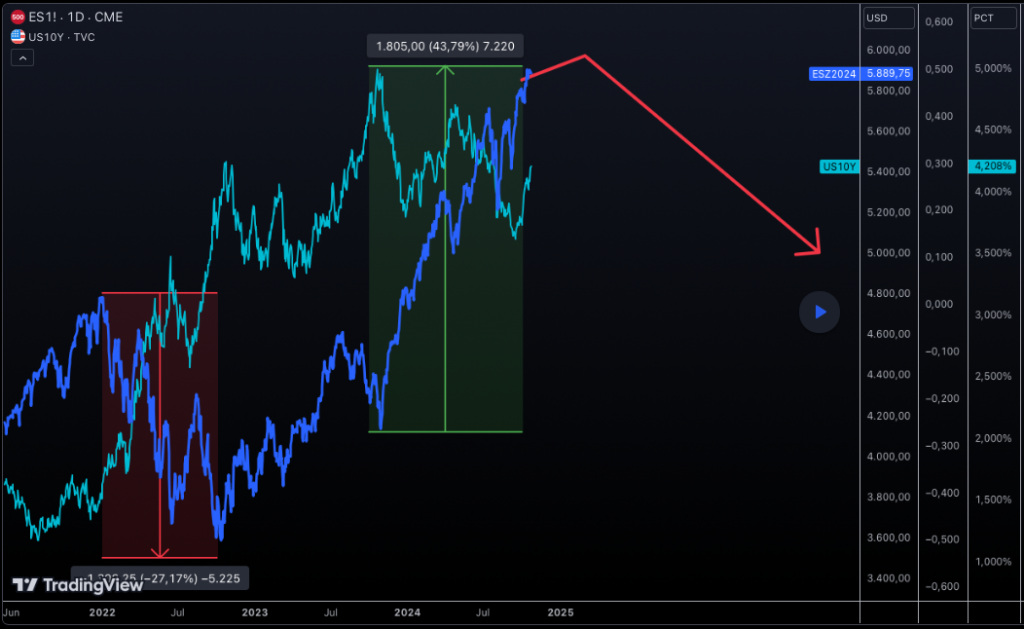Click the ESZ2024 price scale label
The width and height of the screenshot is (1024, 629).
point(833,73)
